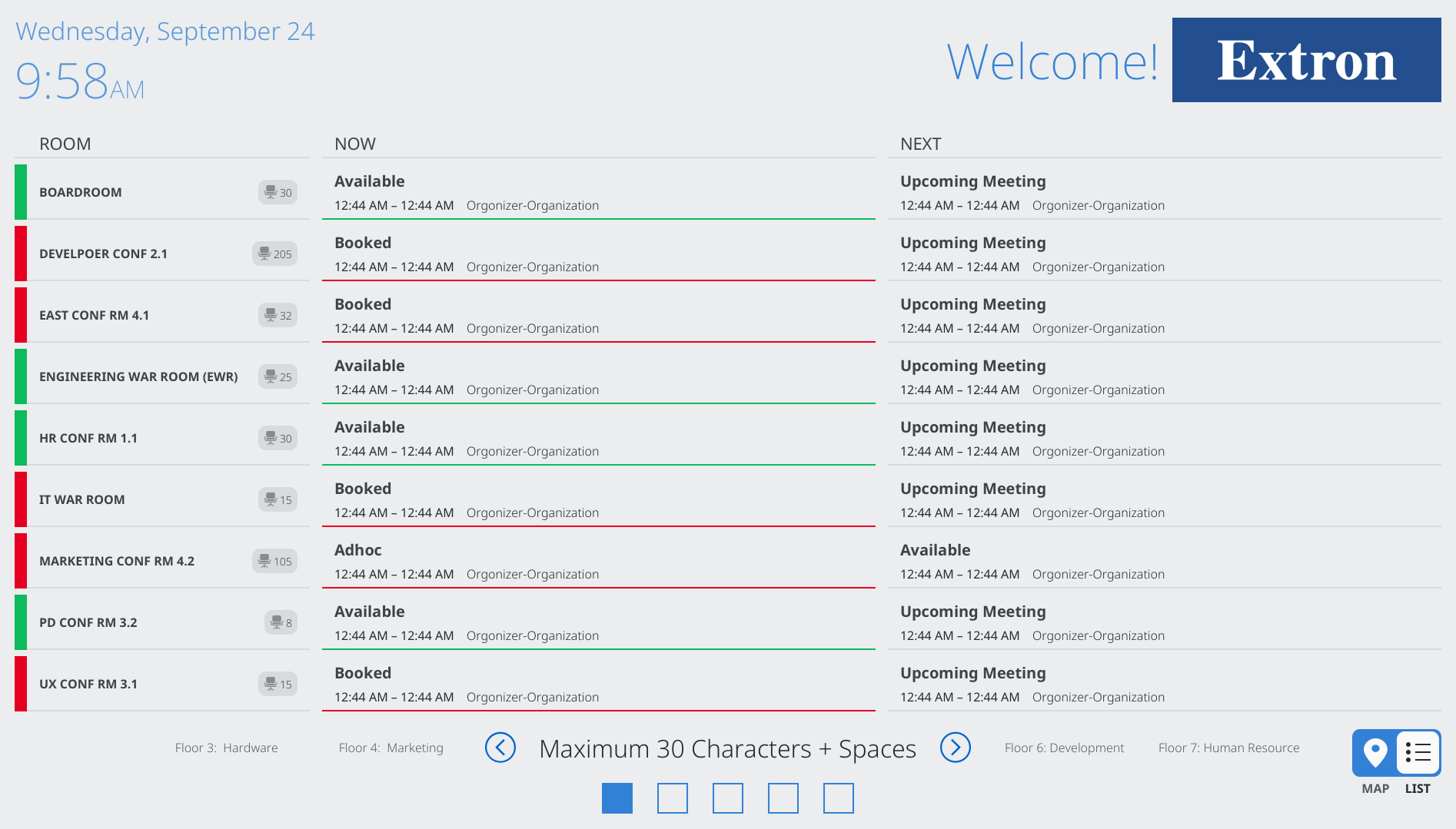Select Adhoc booking for Marketing Conf Rm
Screen dimensions: 1456x829
[358, 550]
